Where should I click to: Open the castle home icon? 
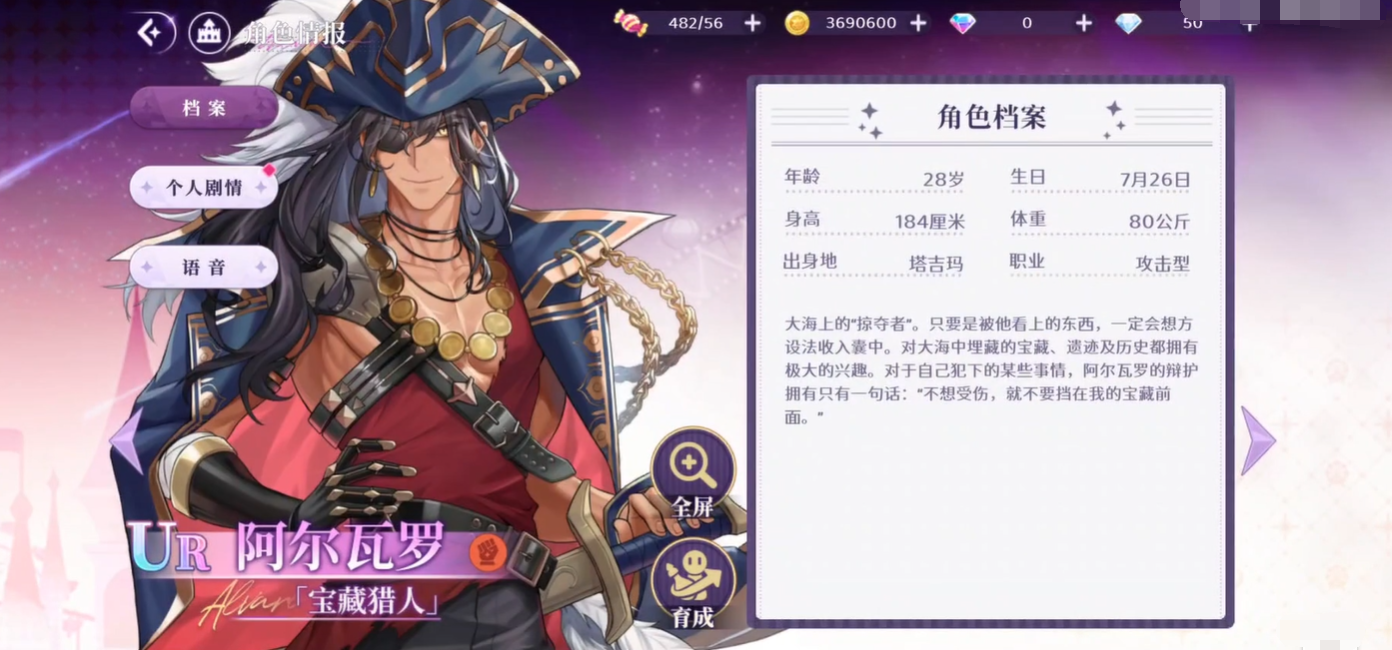tap(209, 33)
